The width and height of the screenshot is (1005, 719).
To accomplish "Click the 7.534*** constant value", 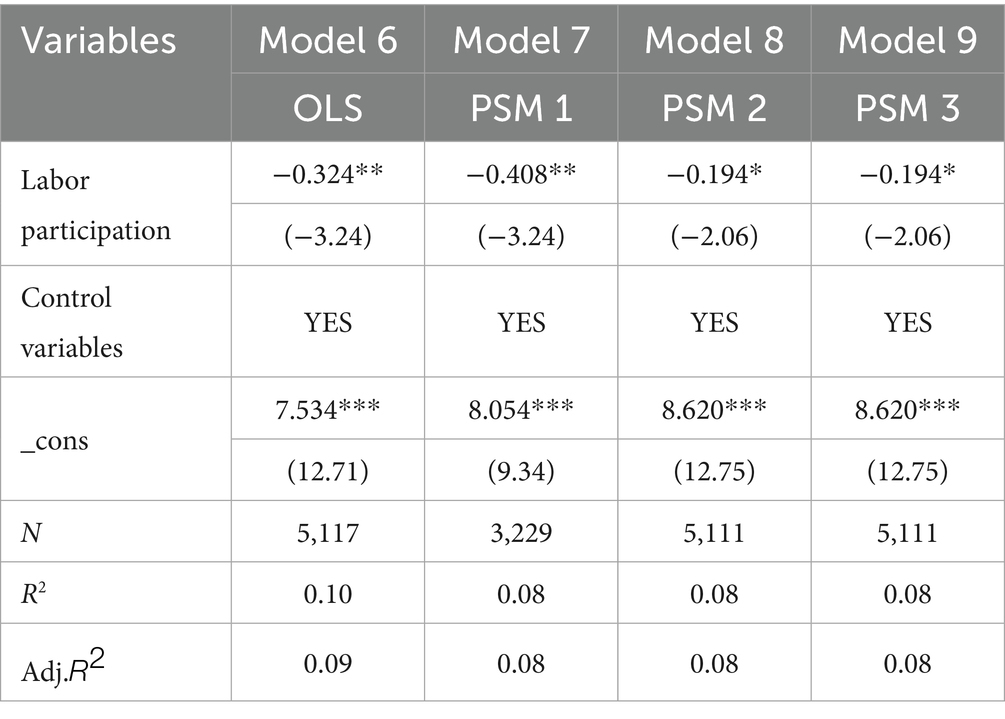I will tap(327, 410).
